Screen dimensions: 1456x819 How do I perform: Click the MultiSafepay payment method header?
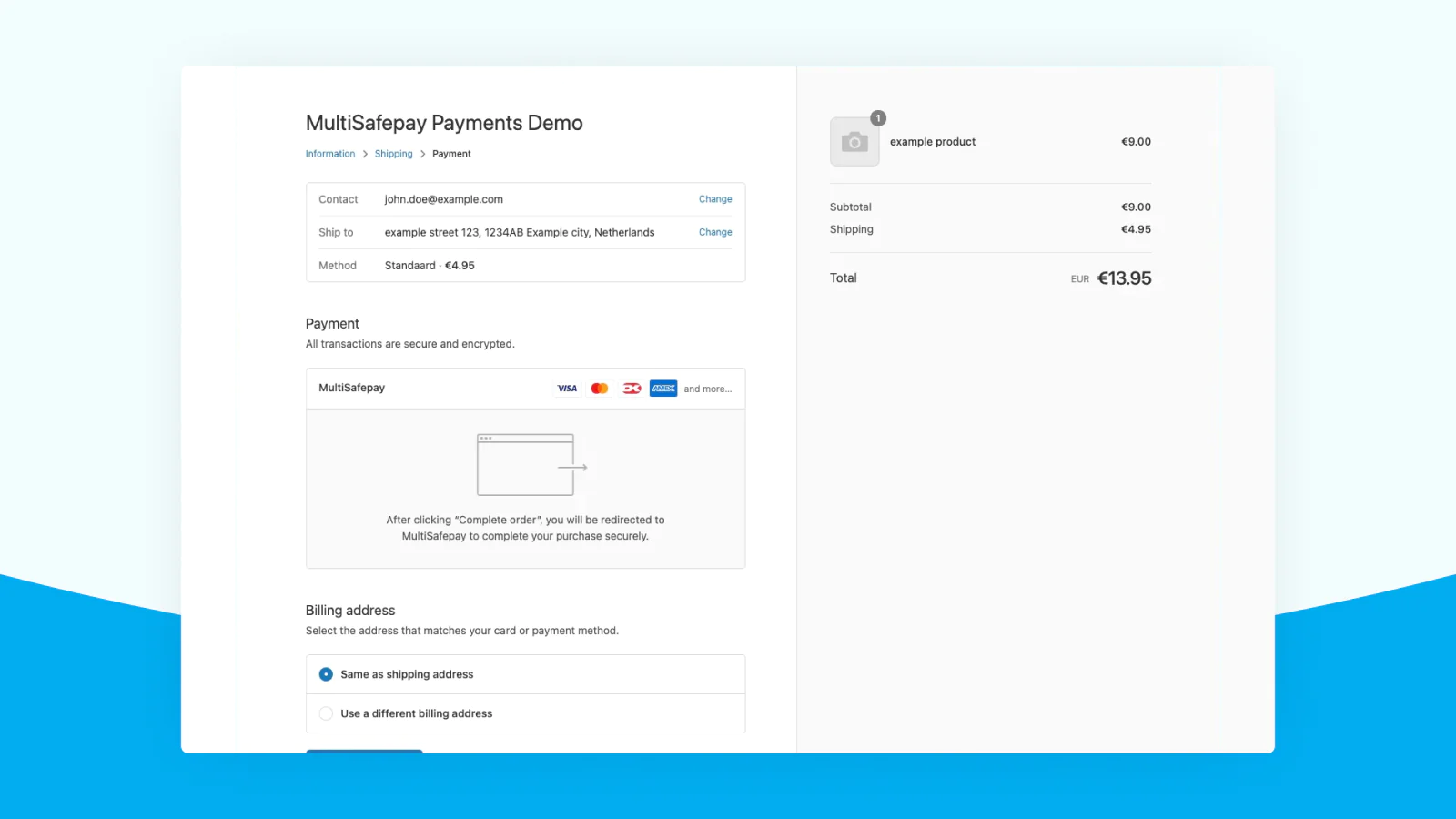click(x=526, y=389)
